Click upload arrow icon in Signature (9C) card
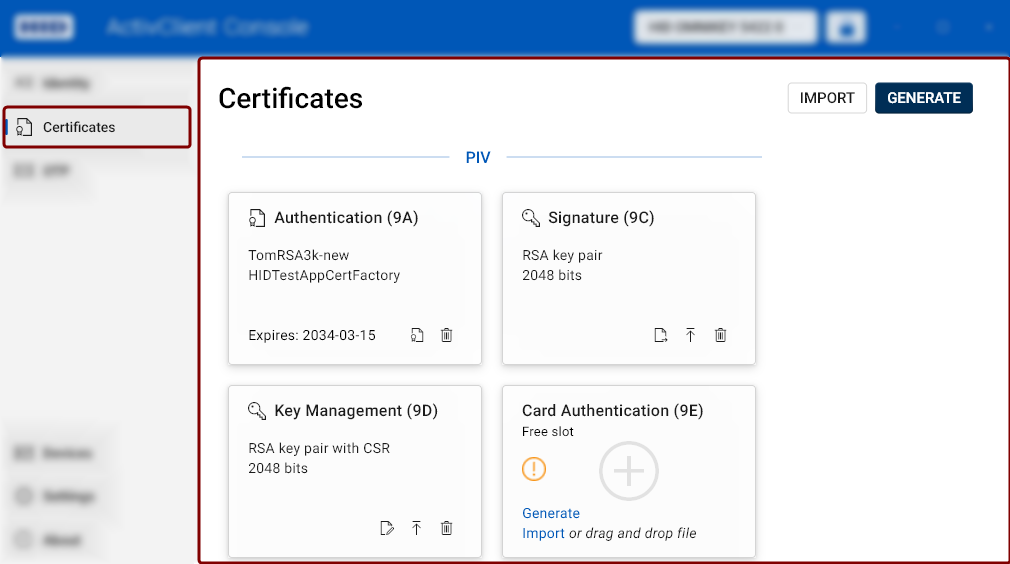The image size is (1010, 564). click(690, 336)
